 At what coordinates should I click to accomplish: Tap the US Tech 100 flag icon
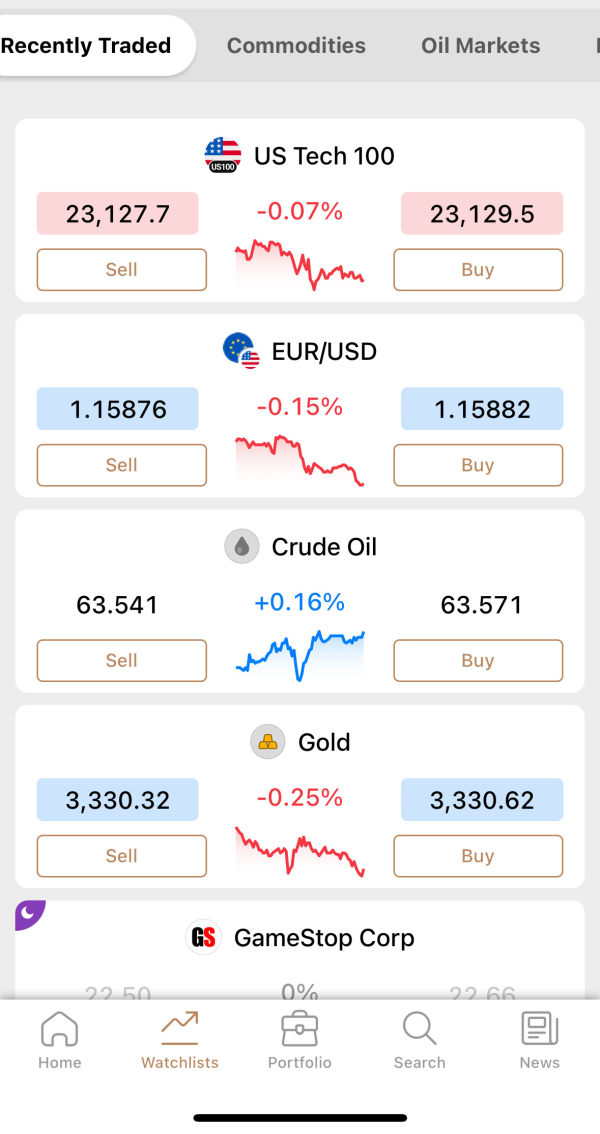[223, 156]
